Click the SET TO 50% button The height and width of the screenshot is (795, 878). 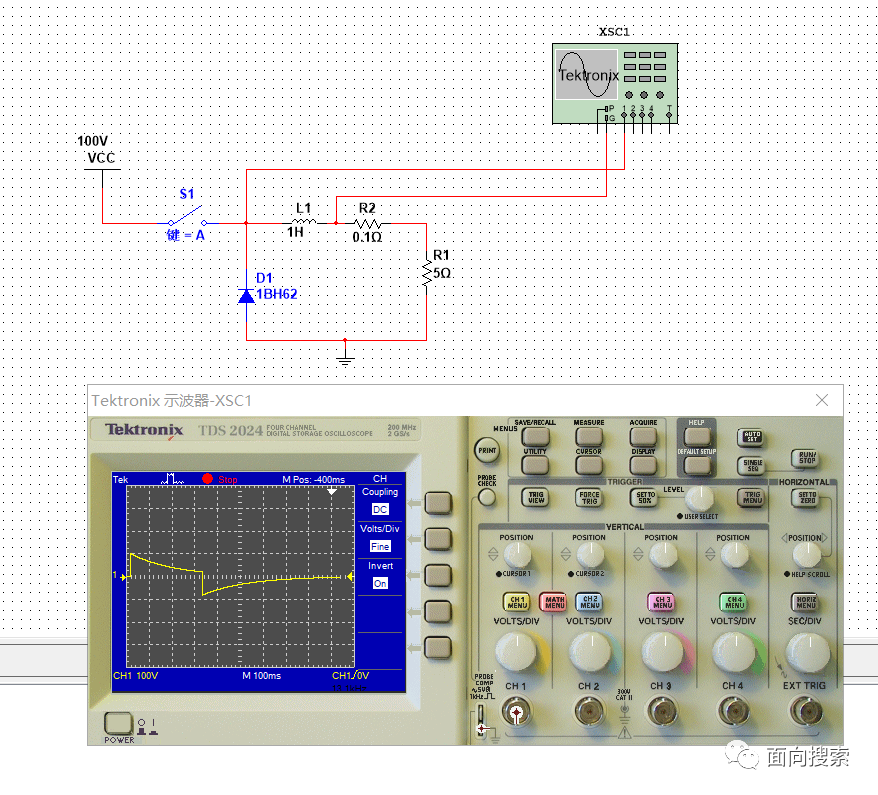click(645, 497)
